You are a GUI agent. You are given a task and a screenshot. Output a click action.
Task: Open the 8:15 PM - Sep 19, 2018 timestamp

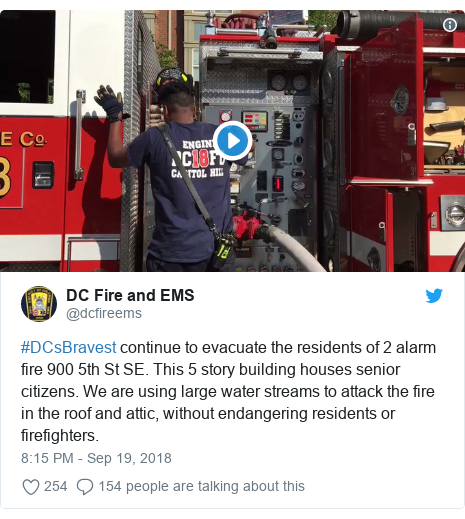click(x=96, y=458)
